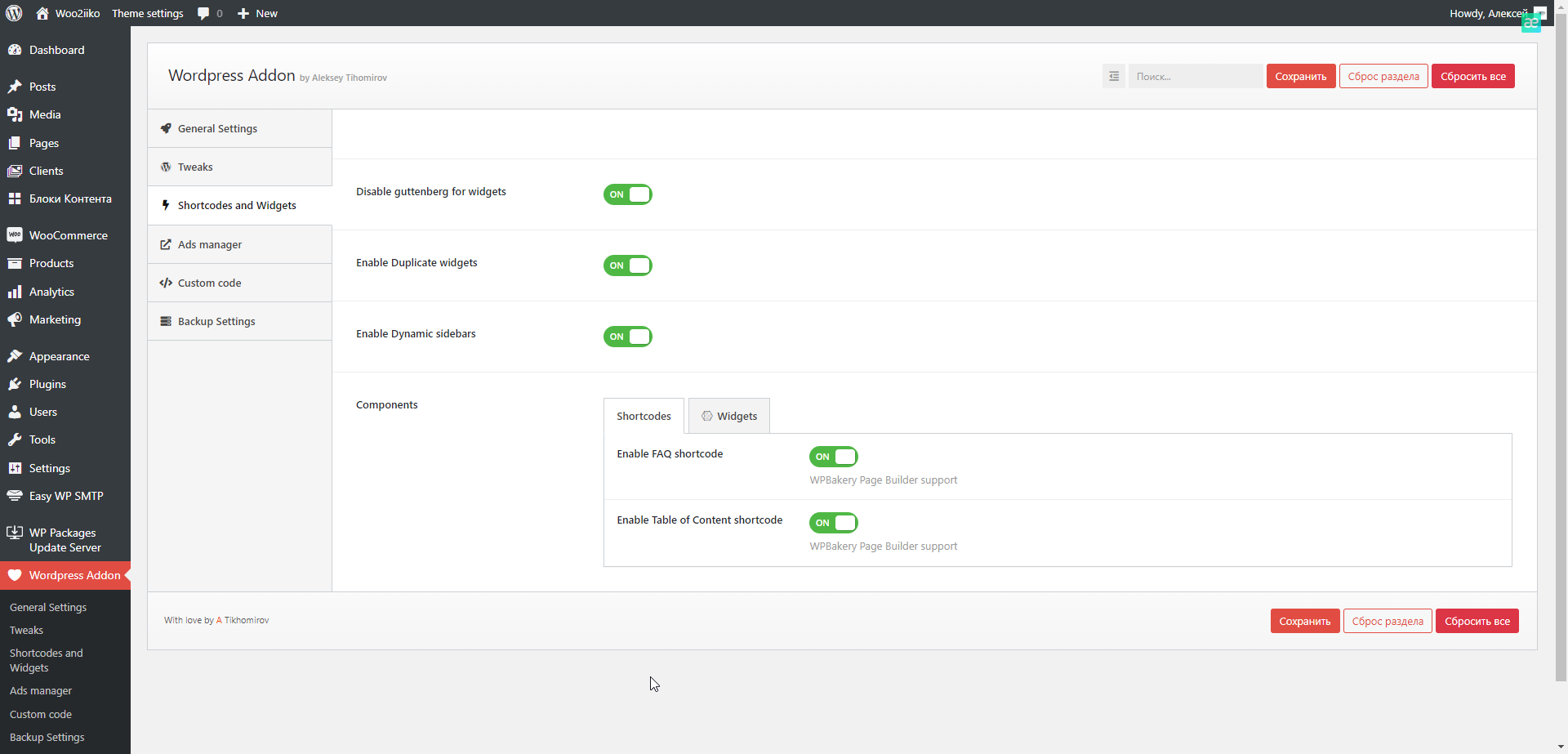Click the Dashboard gauge icon
The height and width of the screenshot is (754, 1568).
pyautogui.click(x=15, y=50)
